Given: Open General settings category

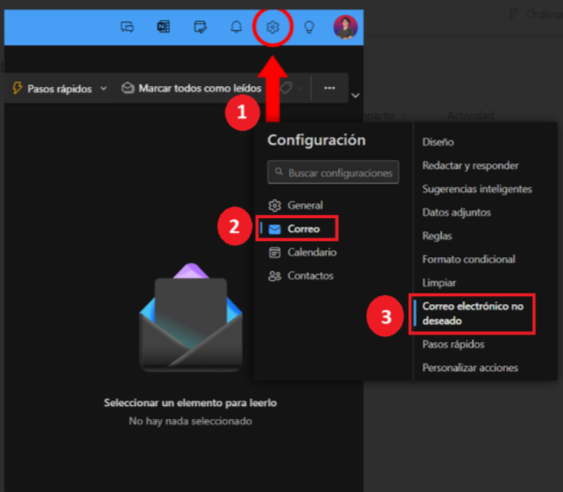Looking at the screenshot, I should tap(296, 205).
